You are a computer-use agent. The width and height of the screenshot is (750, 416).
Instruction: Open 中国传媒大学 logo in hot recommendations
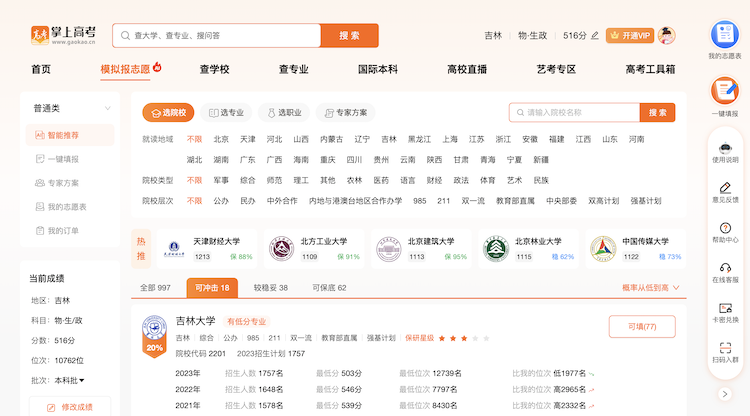pyautogui.click(x=603, y=249)
